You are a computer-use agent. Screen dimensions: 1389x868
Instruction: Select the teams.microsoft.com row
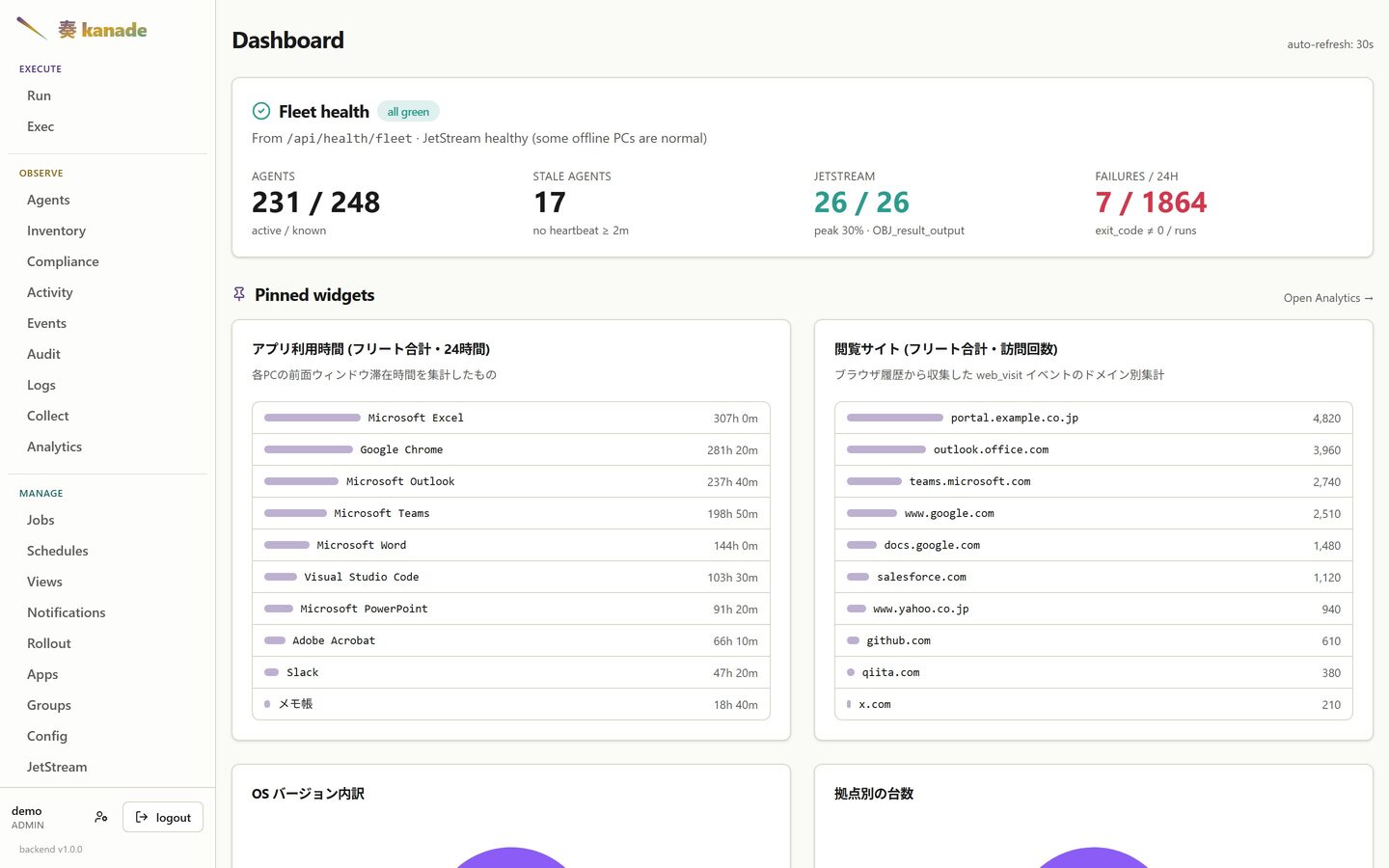click(x=1094, y=481)
